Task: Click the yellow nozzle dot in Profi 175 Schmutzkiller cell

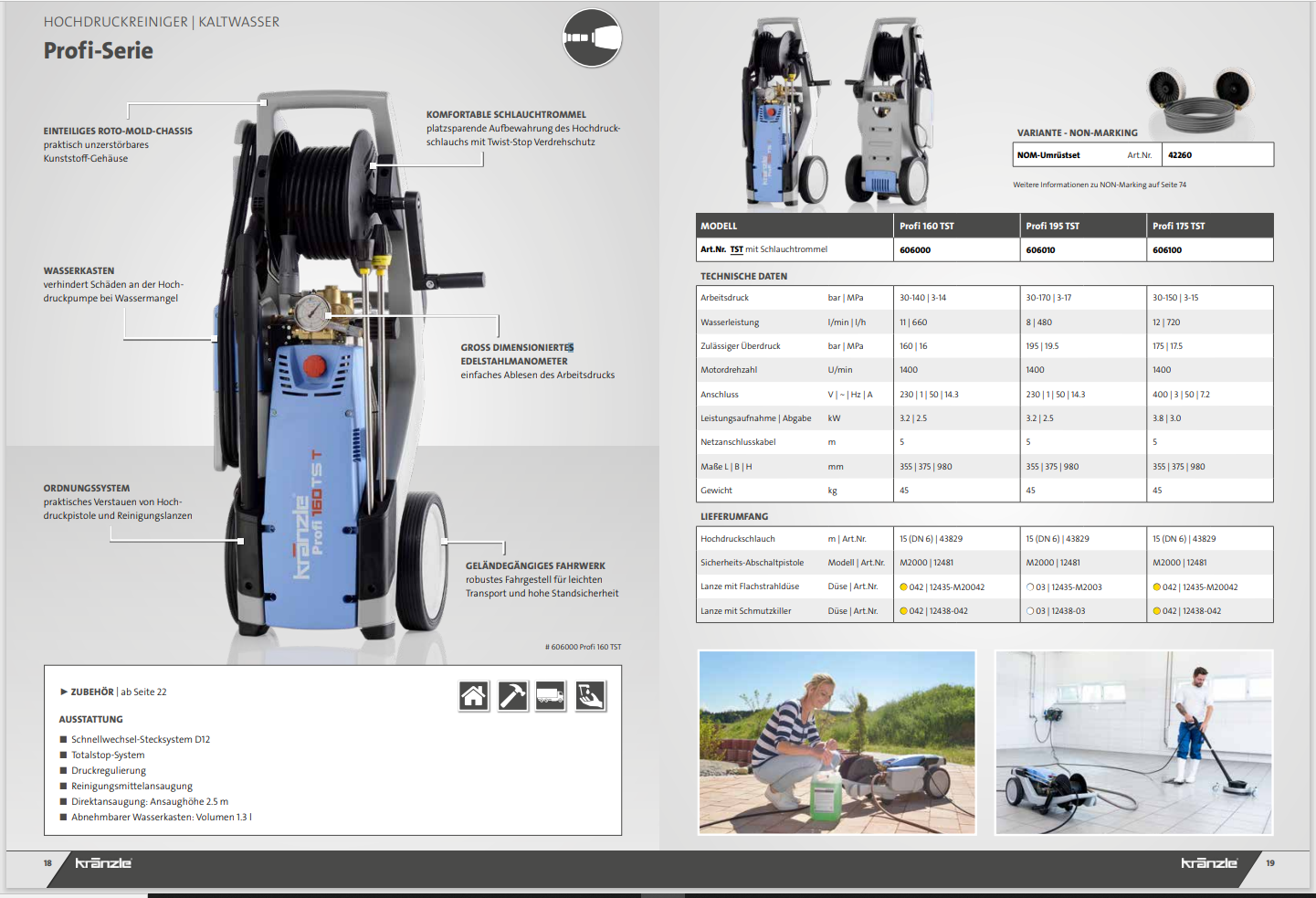Action: pos(1157,611)
